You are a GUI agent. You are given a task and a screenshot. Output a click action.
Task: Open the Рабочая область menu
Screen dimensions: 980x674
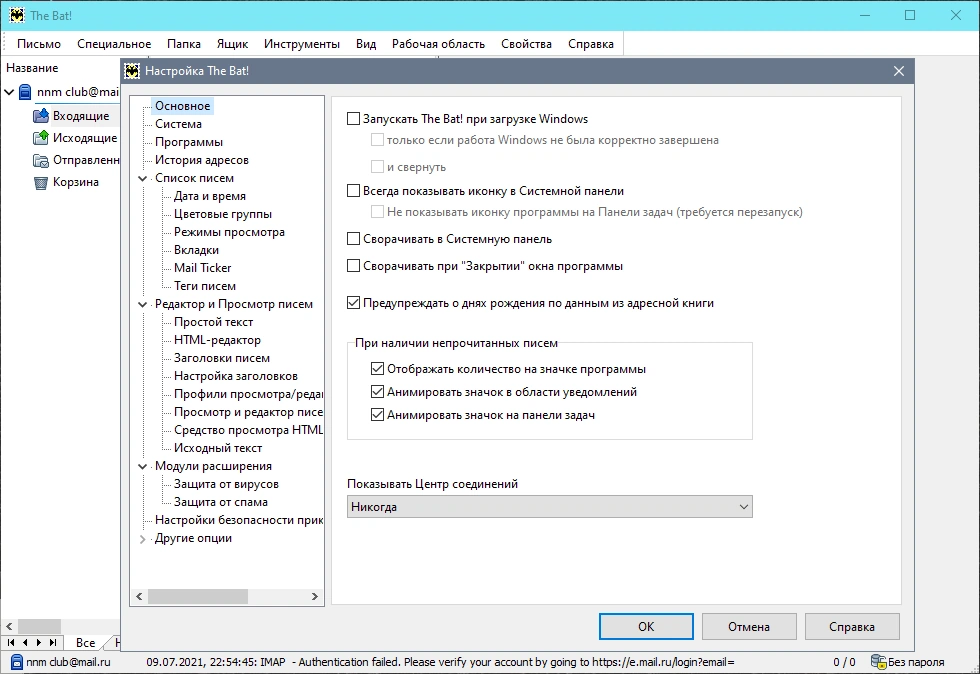coord(438,44)
